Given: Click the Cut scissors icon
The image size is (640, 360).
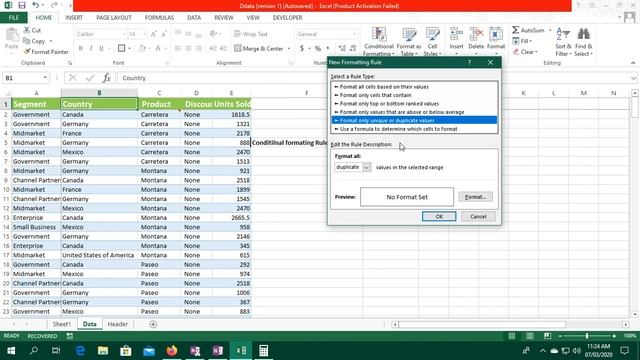Looking at the screenshot, I should [27, 30].
